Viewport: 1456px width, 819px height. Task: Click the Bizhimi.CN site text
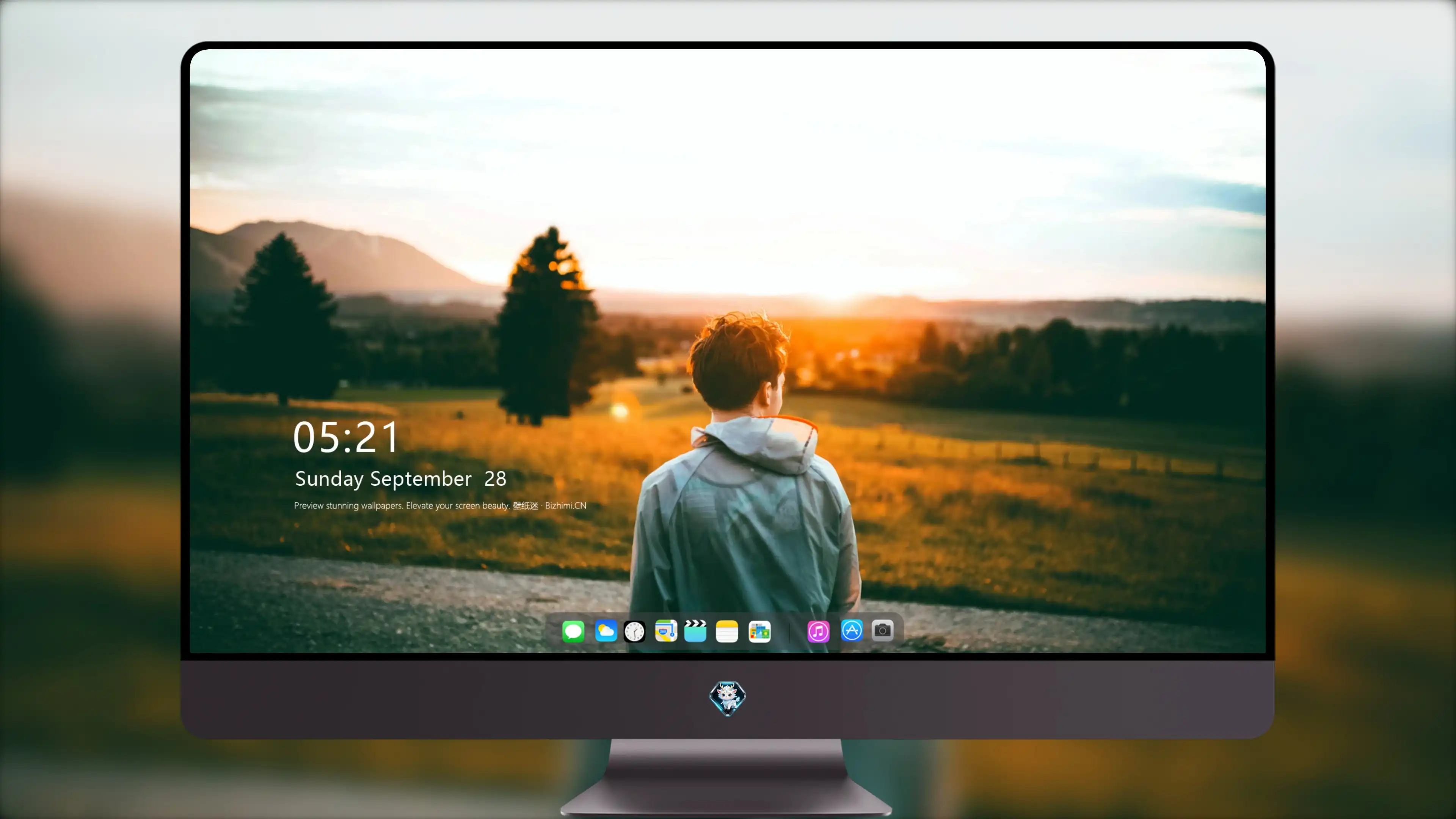click(566, 505)
